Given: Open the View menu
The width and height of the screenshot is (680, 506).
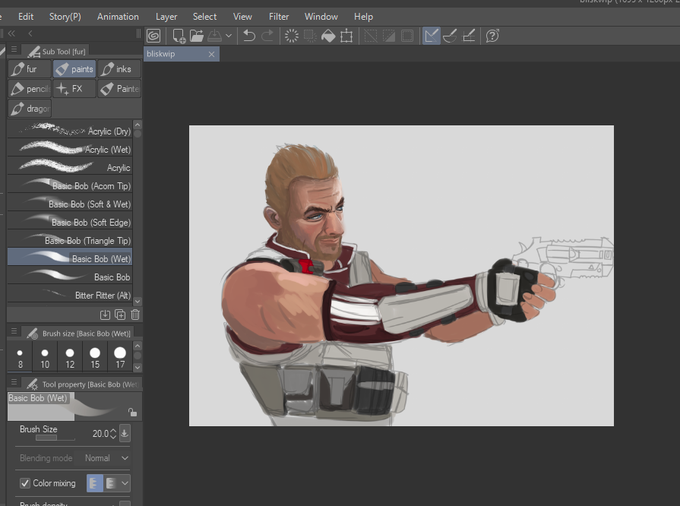Looking at the screenshot, I should pyautogui.click(x=242, y=16).
